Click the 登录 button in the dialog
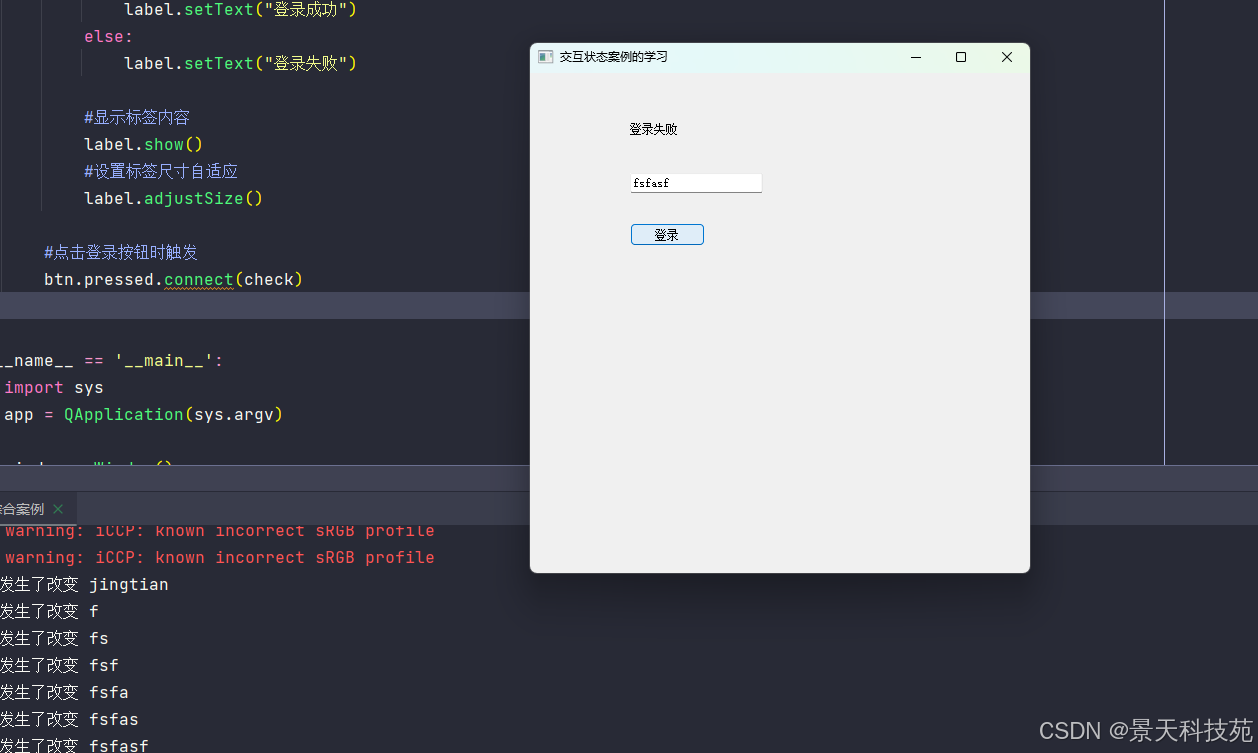 pos(667,235)
